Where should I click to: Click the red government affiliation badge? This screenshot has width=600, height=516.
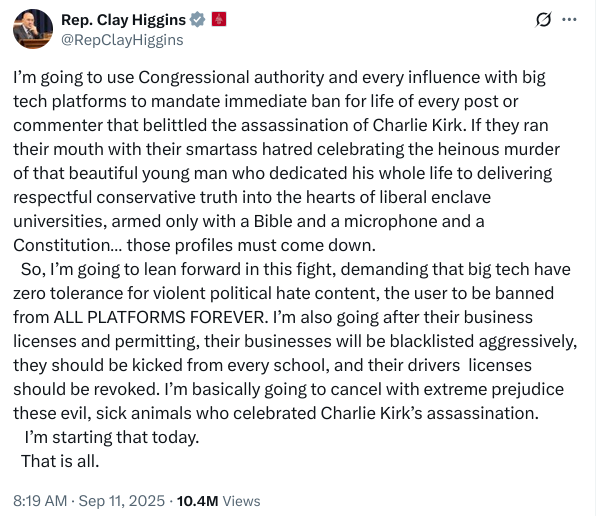(218, 20)
